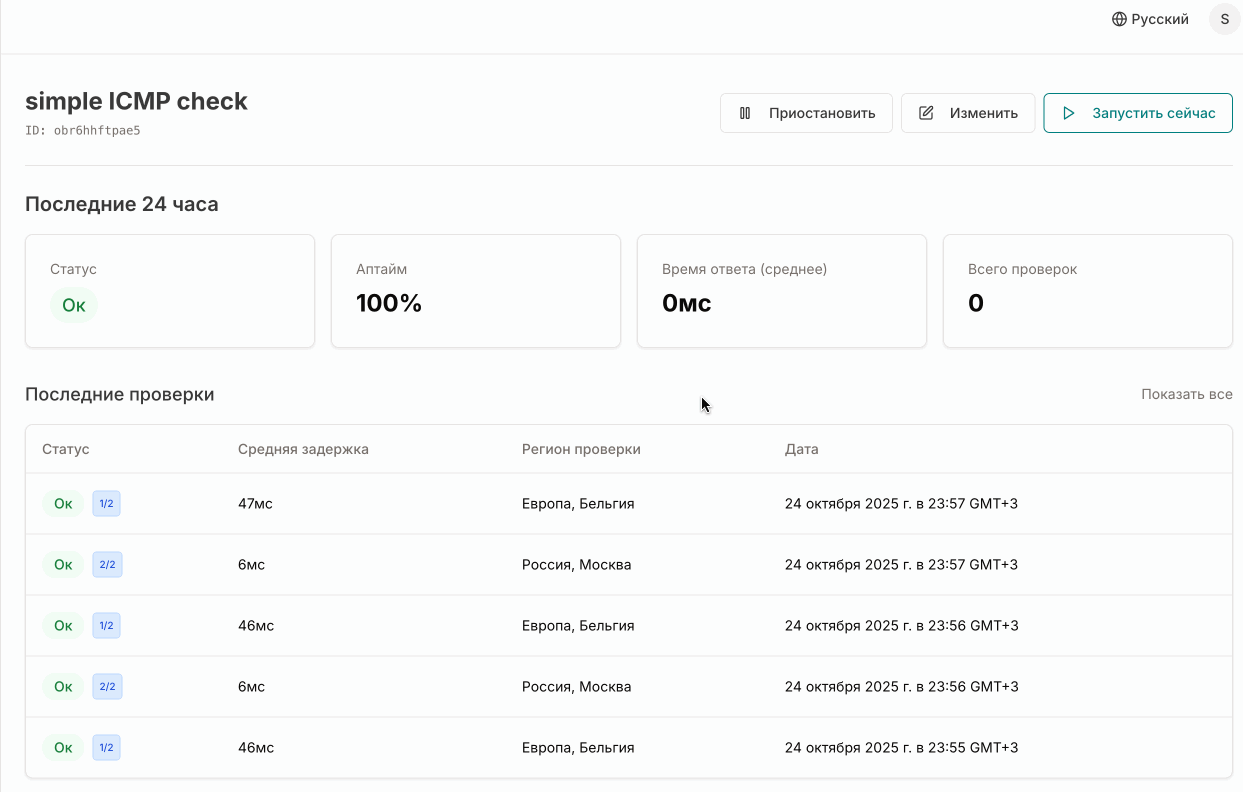Open the S user avatar menu

tap(1225, 19)
